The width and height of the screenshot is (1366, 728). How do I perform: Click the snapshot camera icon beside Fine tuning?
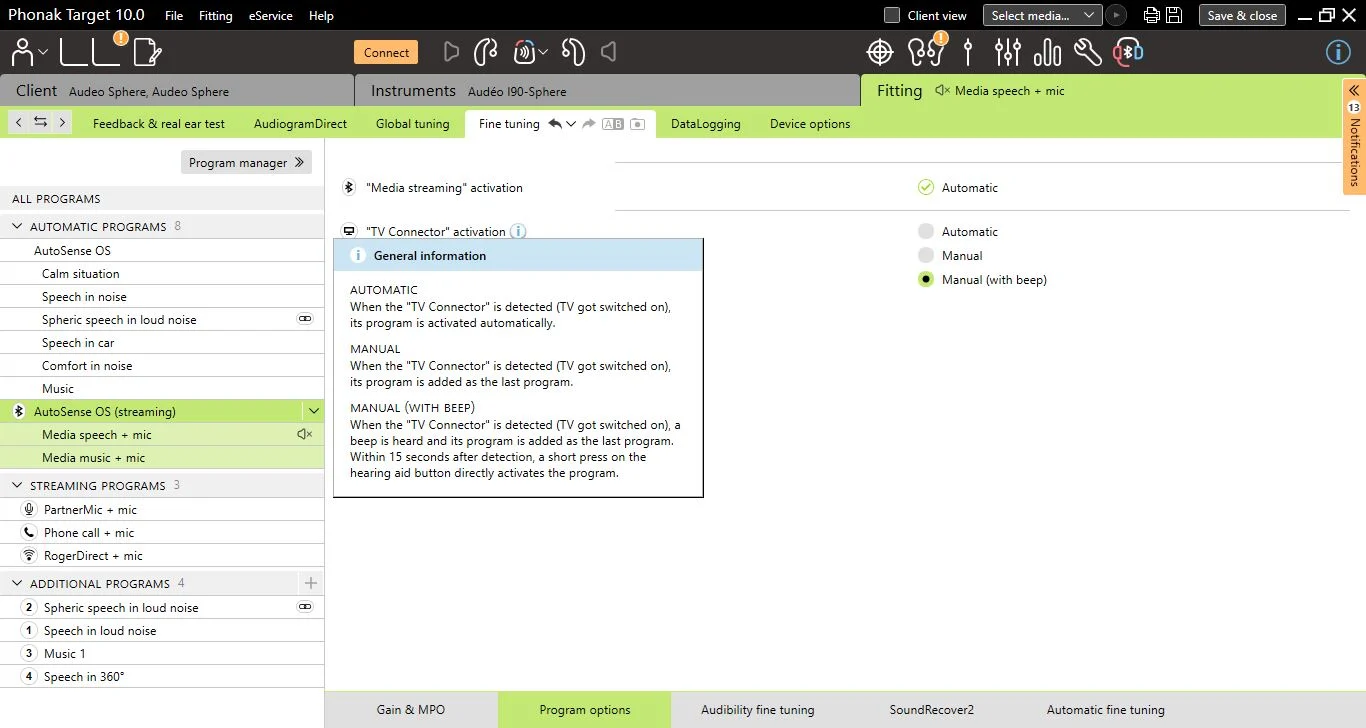(x=637, y=124)
